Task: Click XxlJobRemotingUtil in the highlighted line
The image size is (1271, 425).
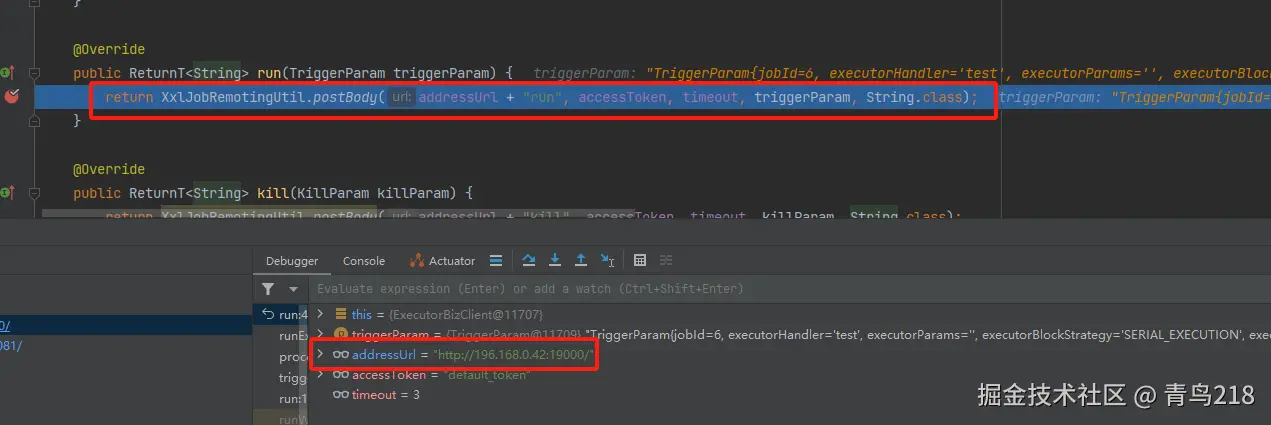Action: (x=233, y=97)
